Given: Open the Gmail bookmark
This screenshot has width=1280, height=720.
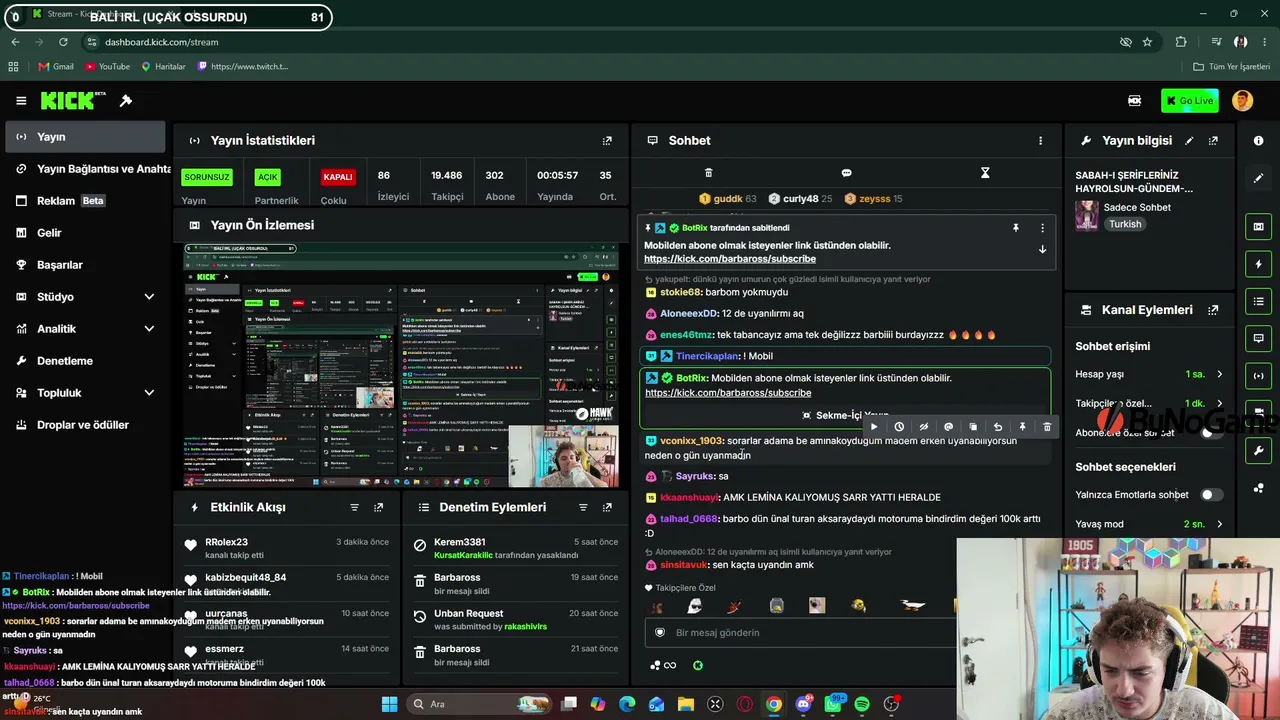Looking at the screenshot, I should click(56, 67).
